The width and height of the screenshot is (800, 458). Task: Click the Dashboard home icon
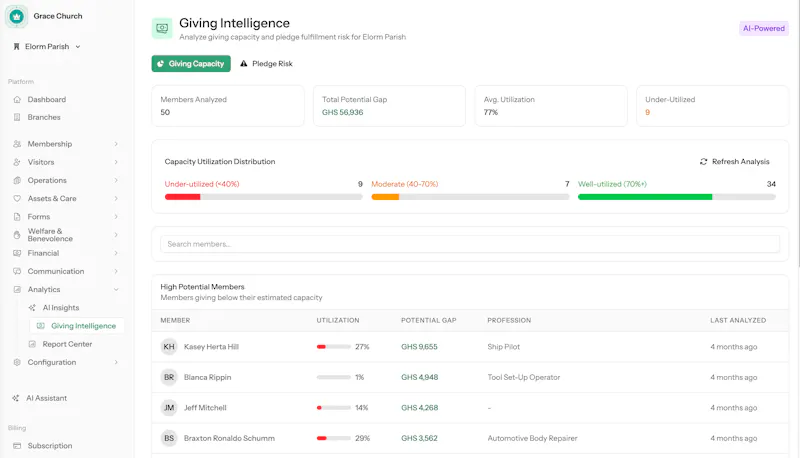[17, 99]
